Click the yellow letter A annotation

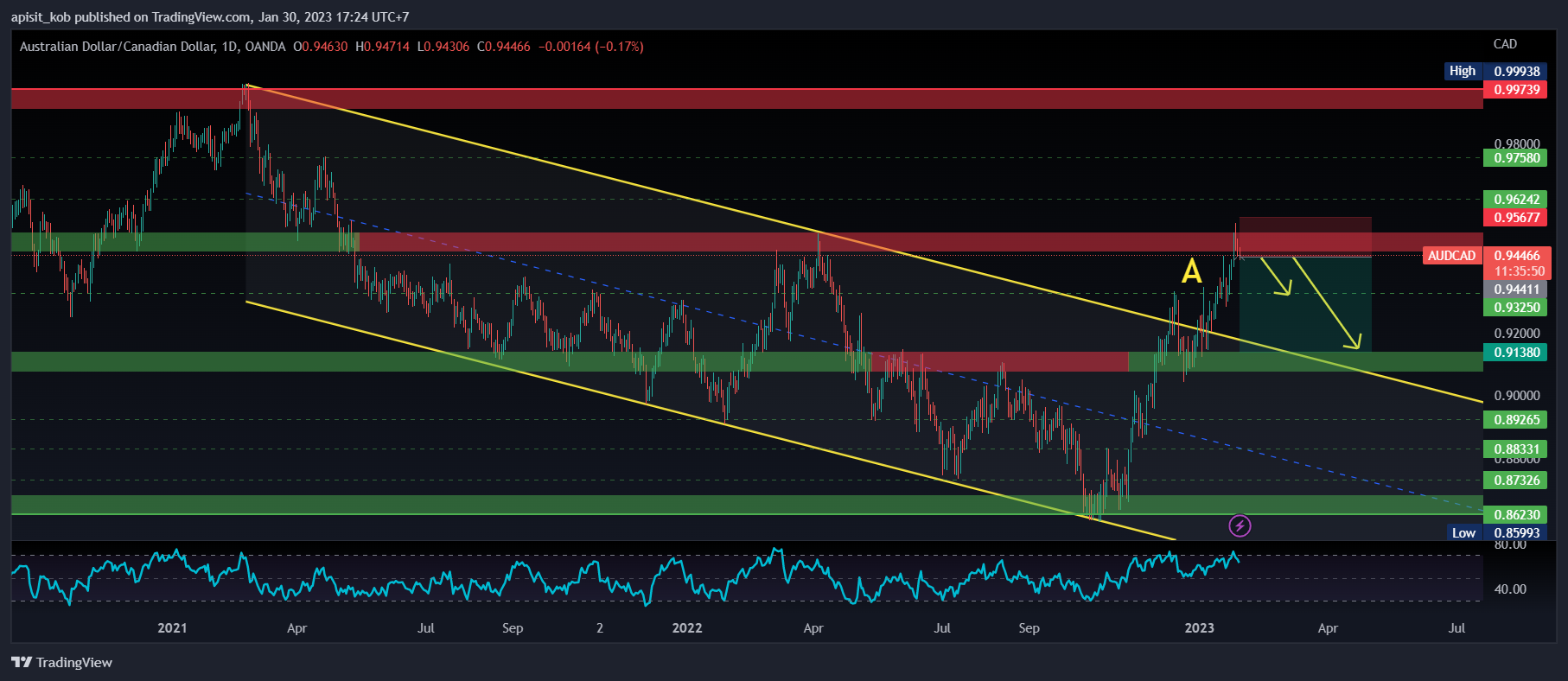[1192, 271]
